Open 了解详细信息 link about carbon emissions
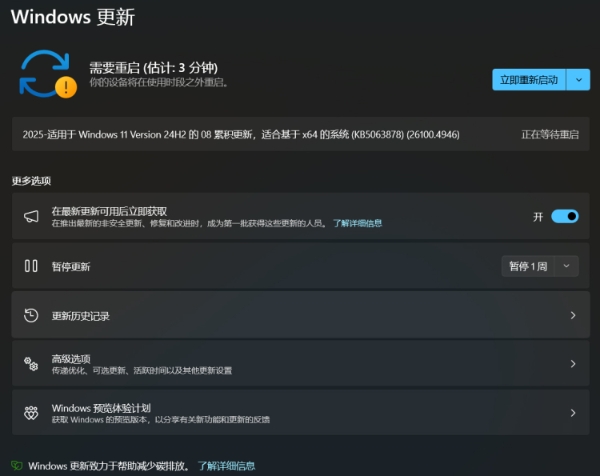Screen dimensions: 600x476 click(226, 466)
